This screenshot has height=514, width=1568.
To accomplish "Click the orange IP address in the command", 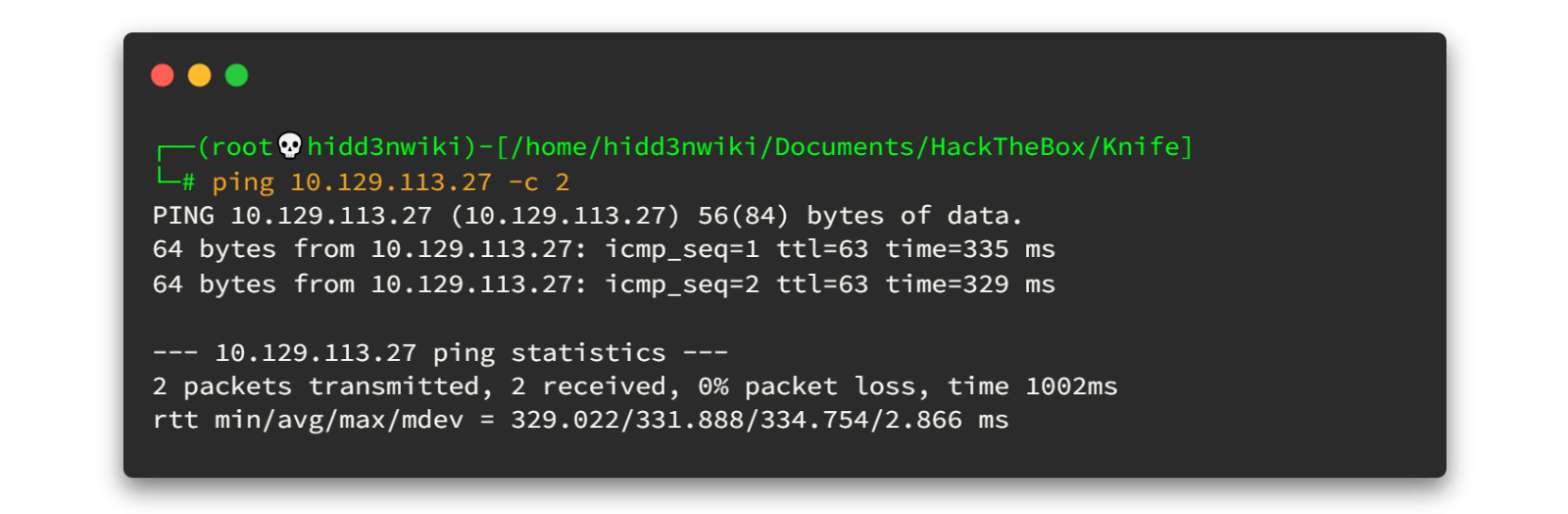I will [x=391, y=182].
